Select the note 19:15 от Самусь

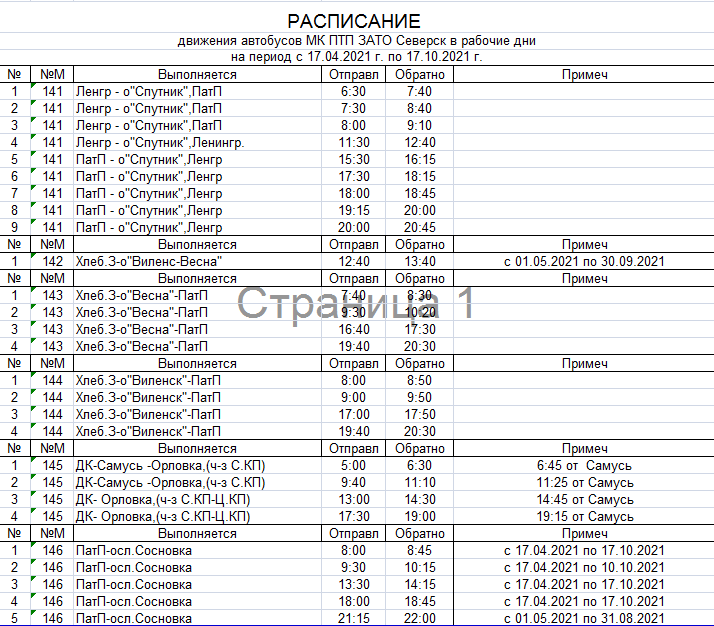585,516
